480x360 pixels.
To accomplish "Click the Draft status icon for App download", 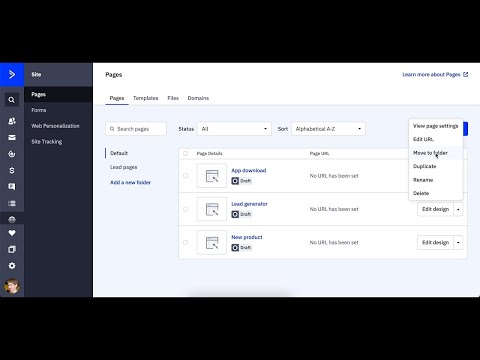I will click(235, 181).
